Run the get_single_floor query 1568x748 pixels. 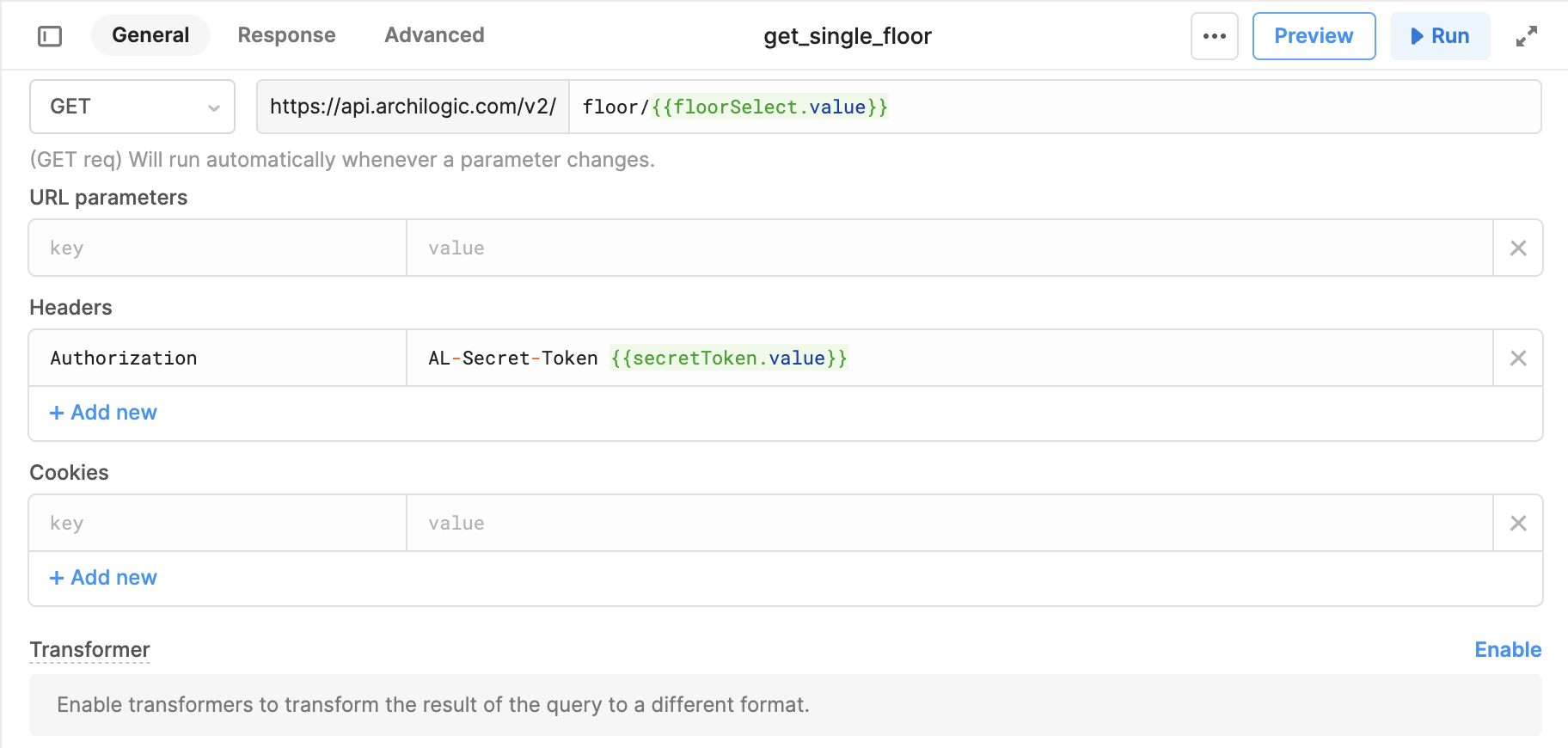click(1440, 36)
